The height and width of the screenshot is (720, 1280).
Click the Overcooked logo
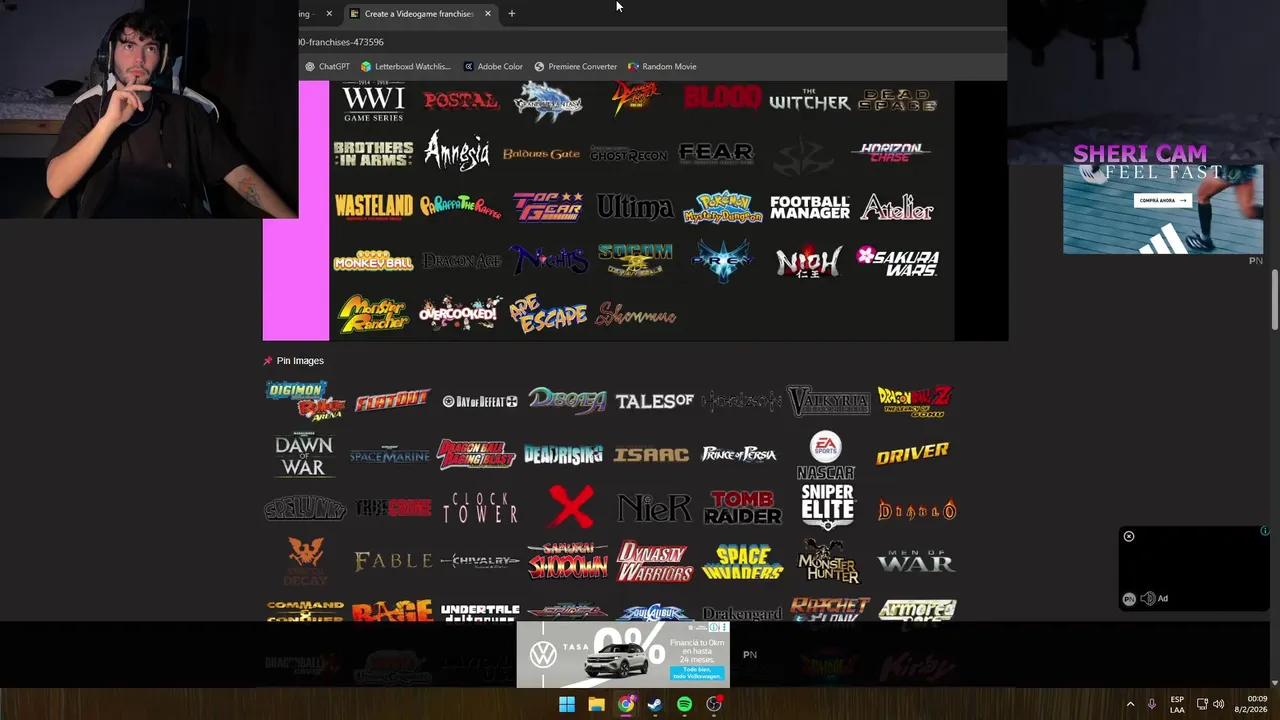tap(459, 314)
